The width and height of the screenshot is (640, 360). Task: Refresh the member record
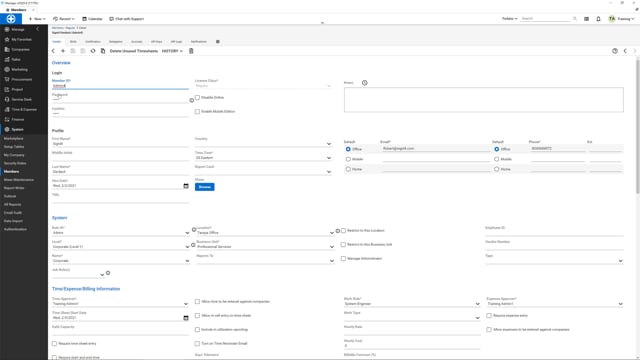click(x=93, y=51)
